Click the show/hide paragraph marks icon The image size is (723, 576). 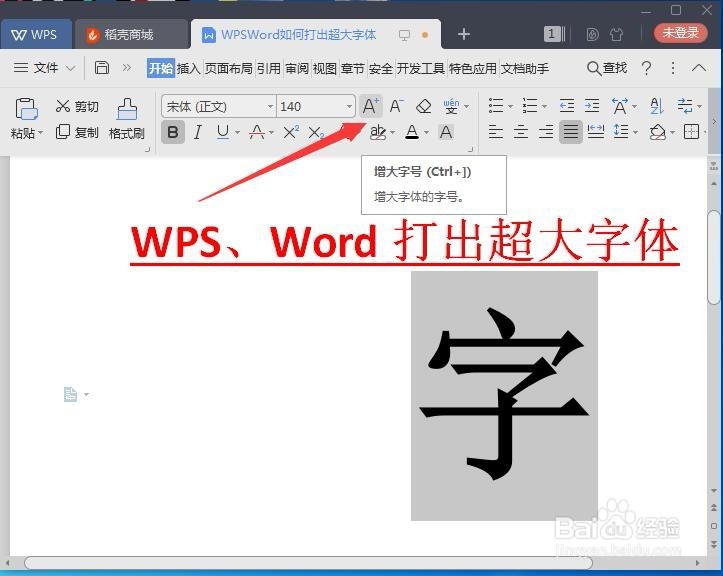[x=685, y=106]
